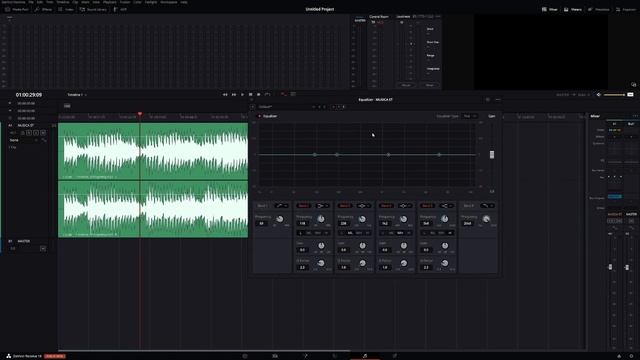
Task: Toggle the Mixer panel button in top toolbar
Action: [x=549, y=9]
